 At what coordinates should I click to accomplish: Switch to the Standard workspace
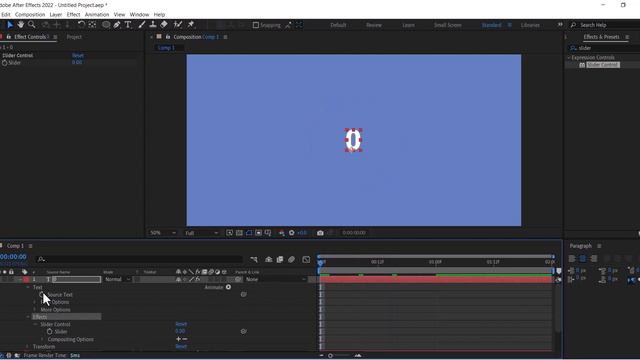(x=491, y=25)
